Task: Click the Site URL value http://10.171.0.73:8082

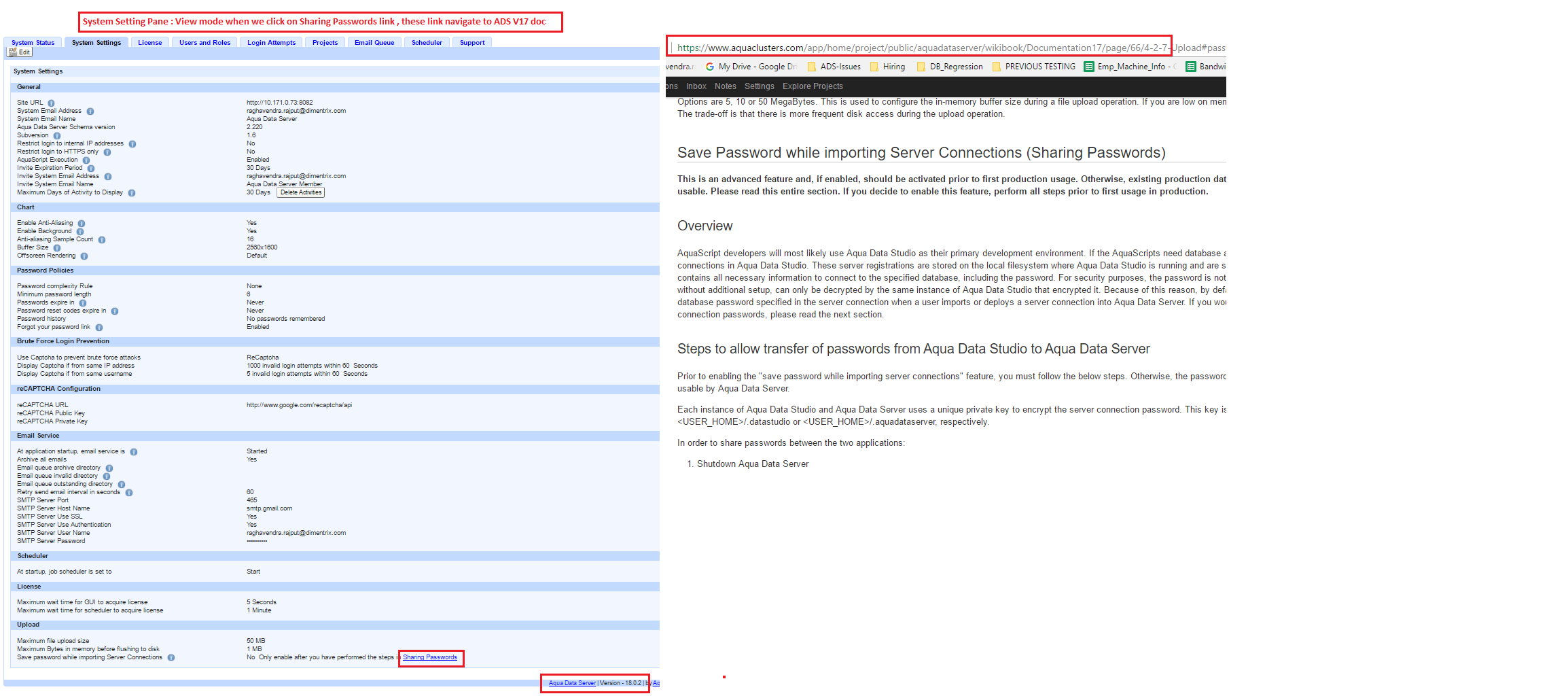Action: (280, 103)
